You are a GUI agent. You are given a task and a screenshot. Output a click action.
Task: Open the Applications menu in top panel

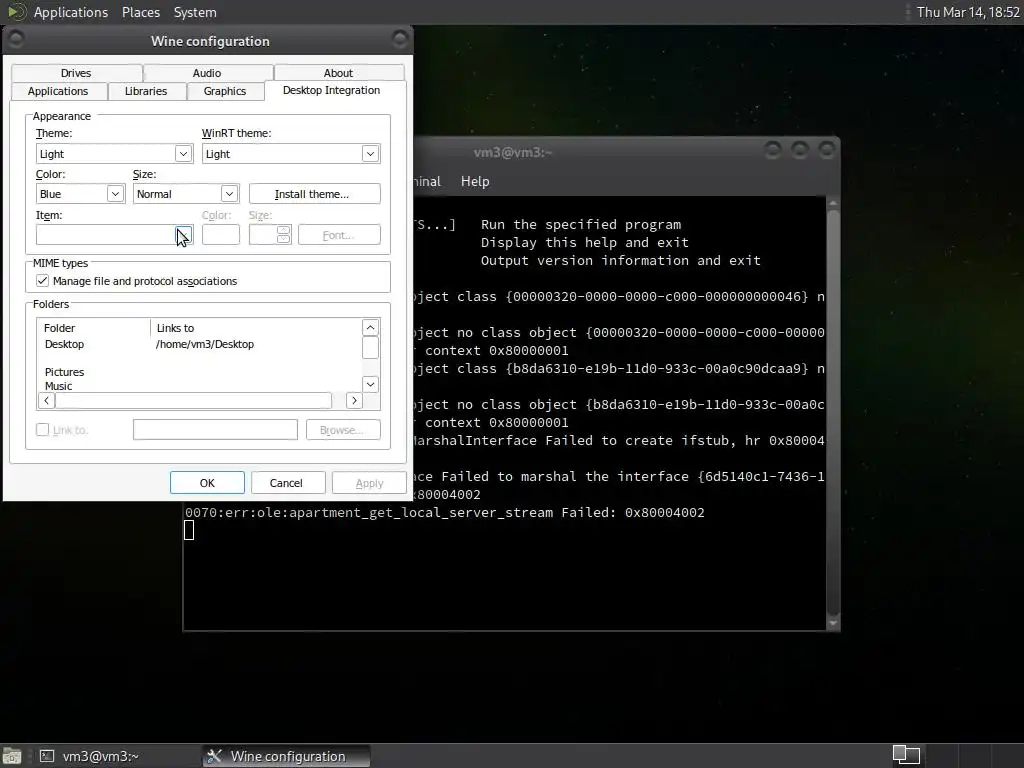[71, 12]
